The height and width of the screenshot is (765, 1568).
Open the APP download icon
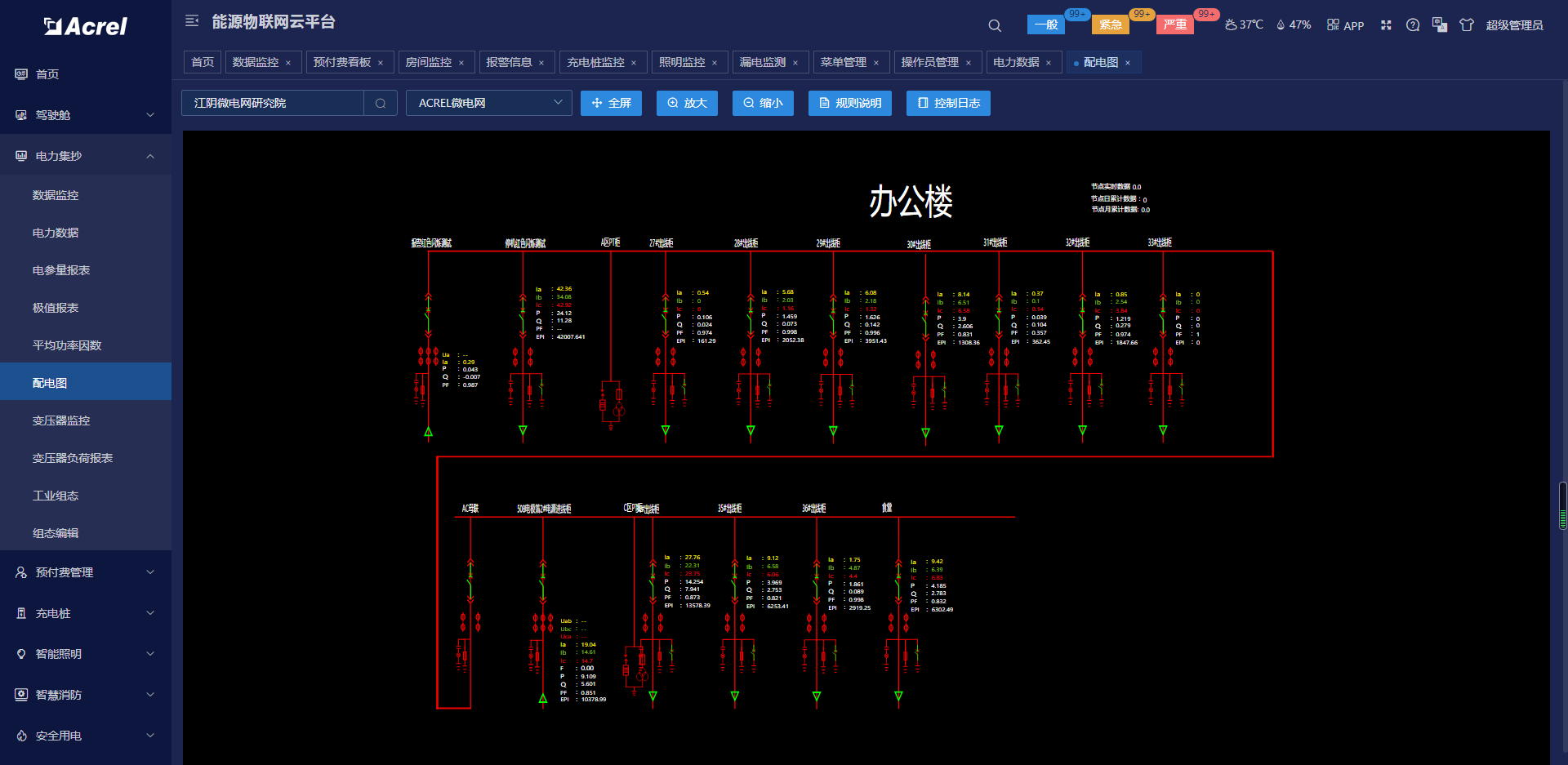click(x=1345, y=25)
